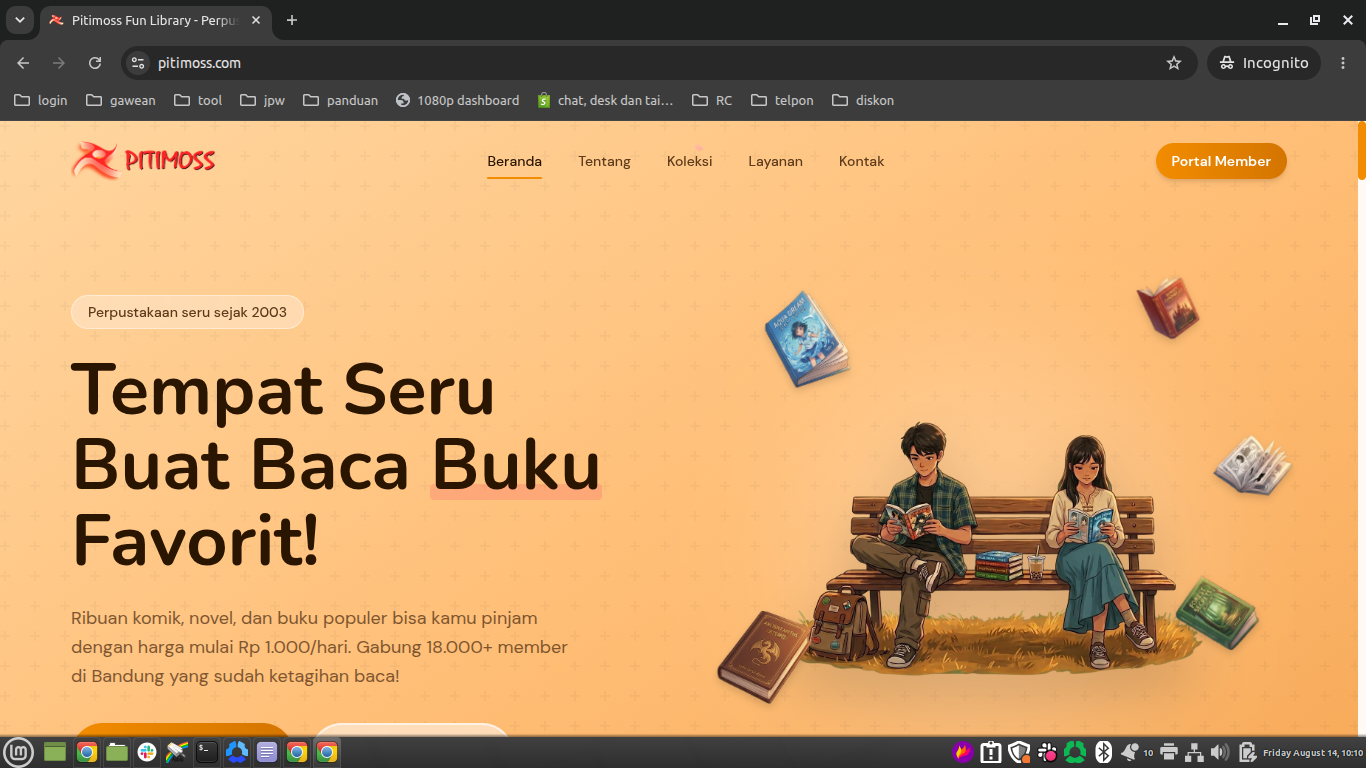Click the green show-desktop panel icon
The image size is (1366, 768).
coord(55,752)
